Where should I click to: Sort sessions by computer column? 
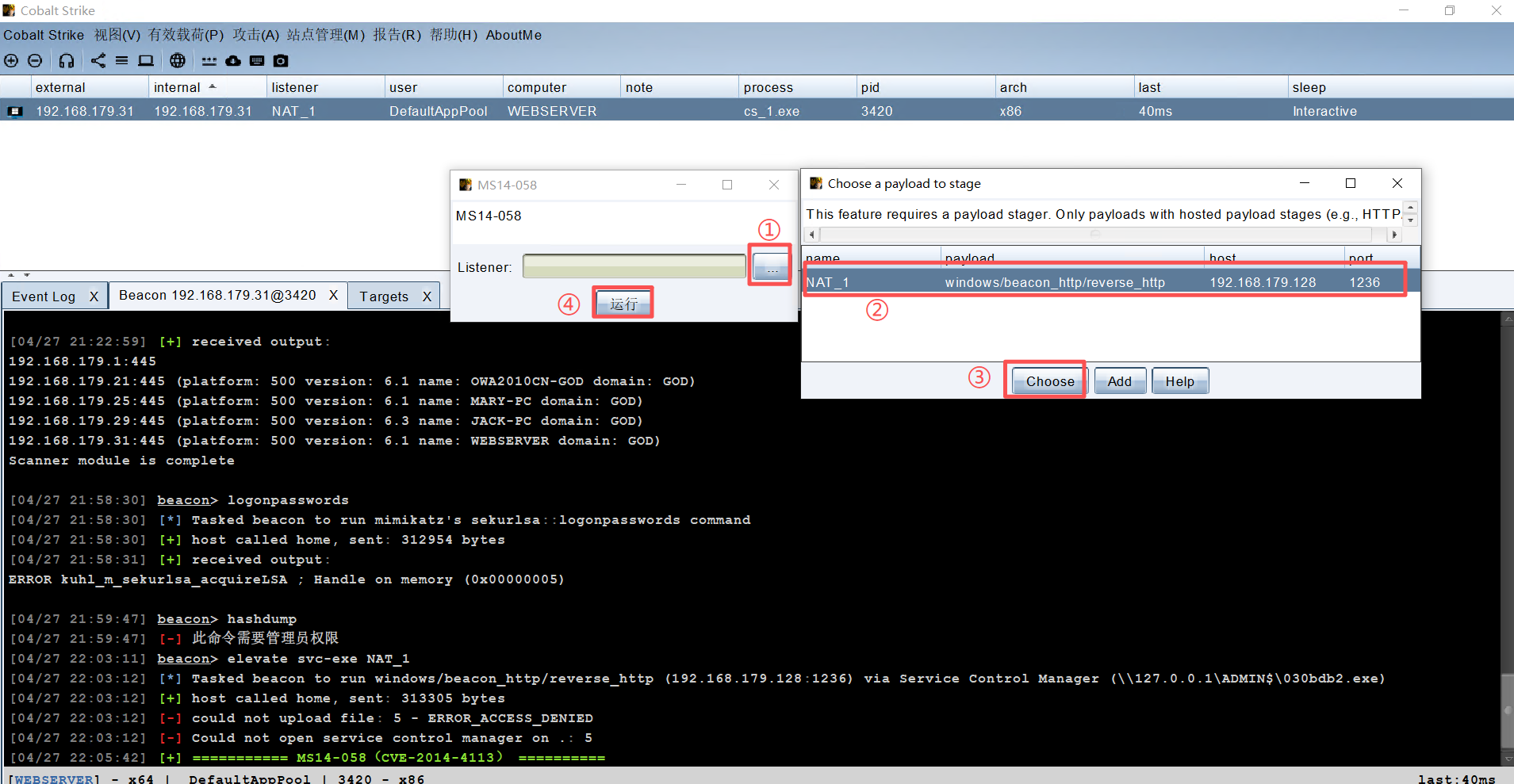562,87
